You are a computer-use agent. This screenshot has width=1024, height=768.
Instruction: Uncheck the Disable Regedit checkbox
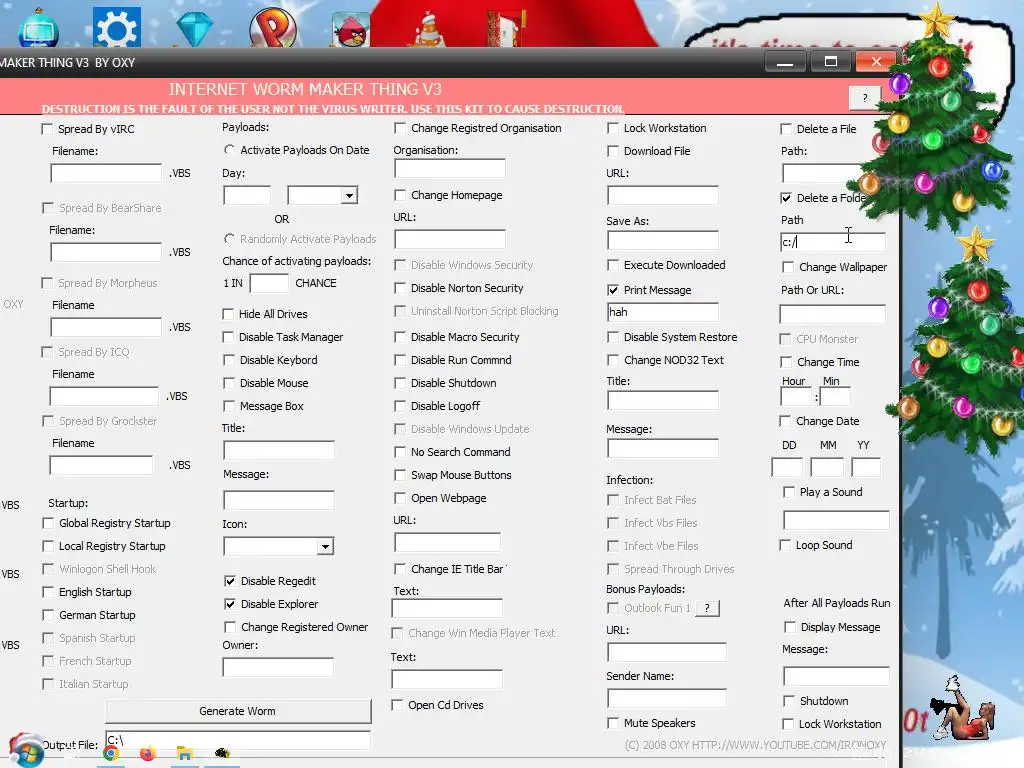tap(230, 581)
